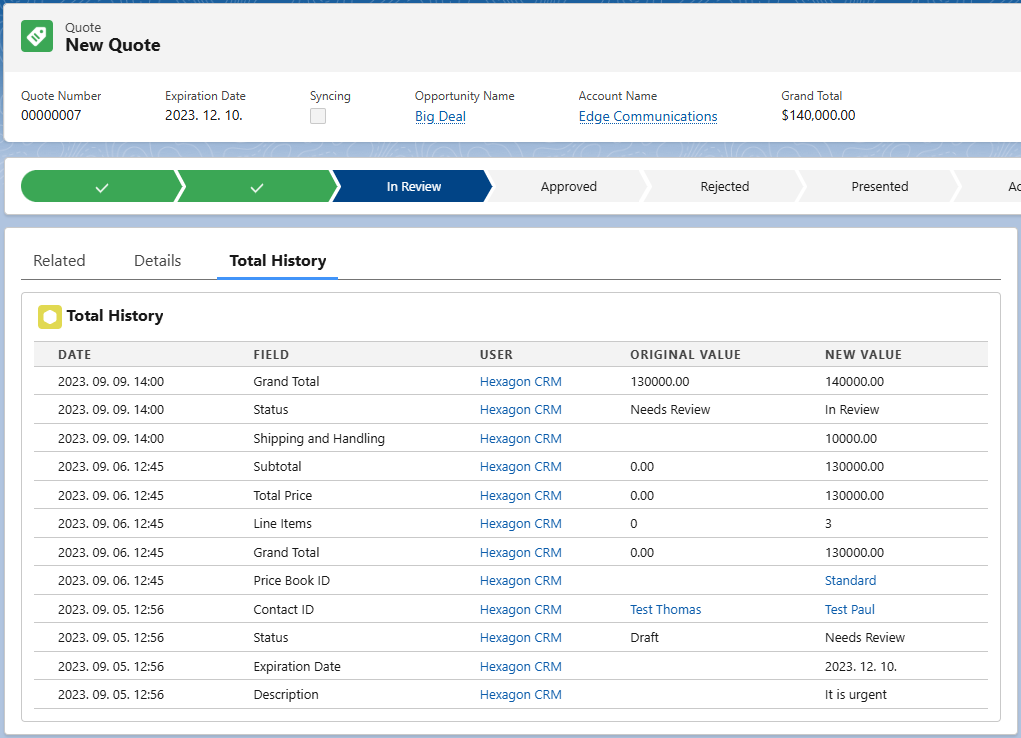Open the Details tab
This screenshot has height=738, width=1021.
pyautogui.click(x=157, y=261)
